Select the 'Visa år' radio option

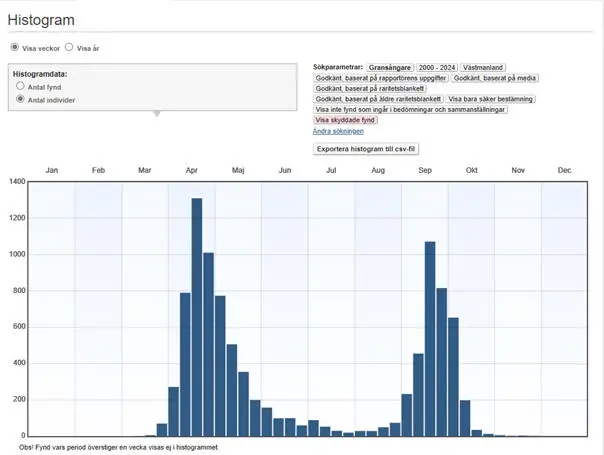(69, 47)
